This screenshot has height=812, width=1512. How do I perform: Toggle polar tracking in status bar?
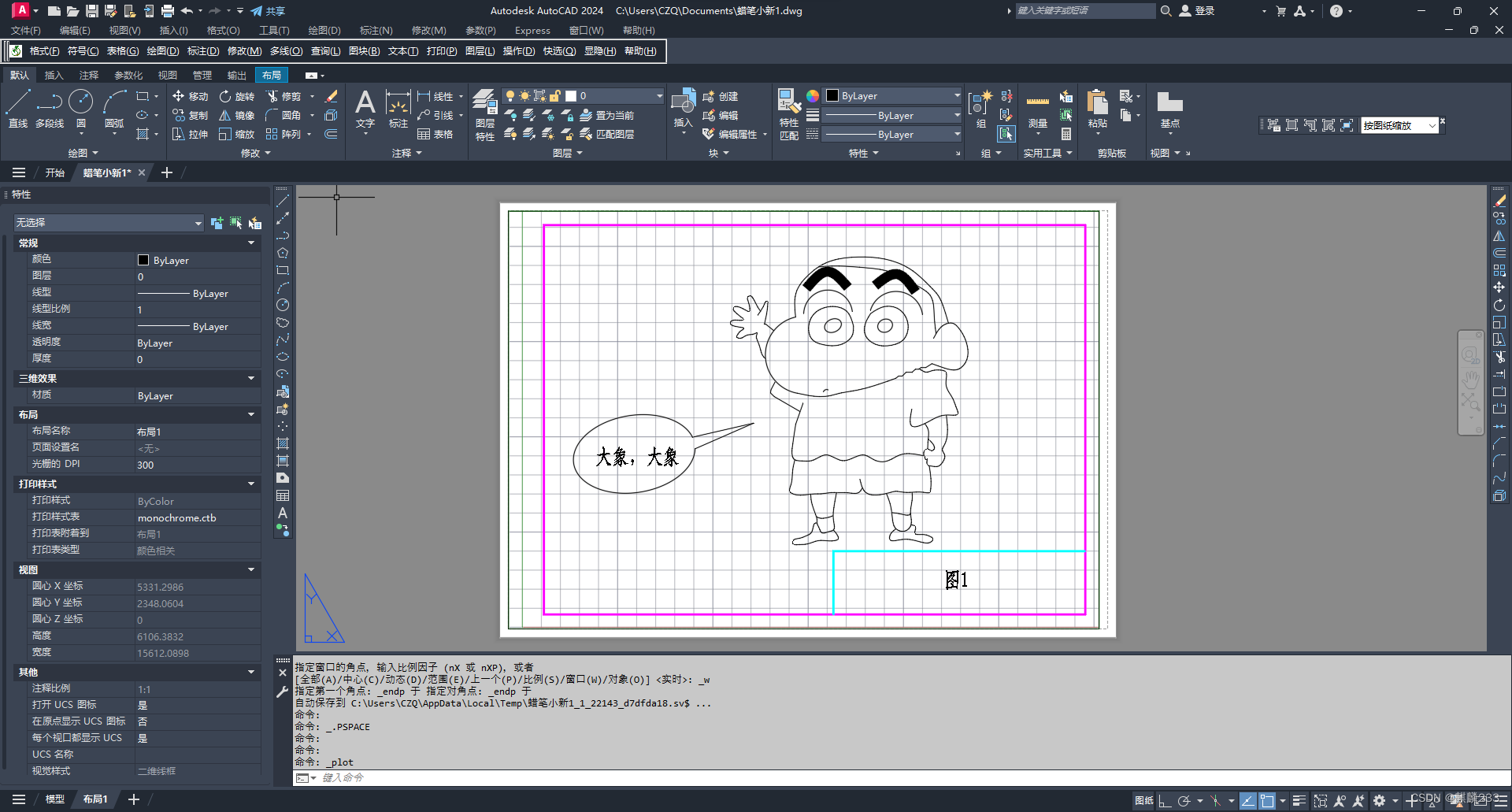pos(1184,800)
